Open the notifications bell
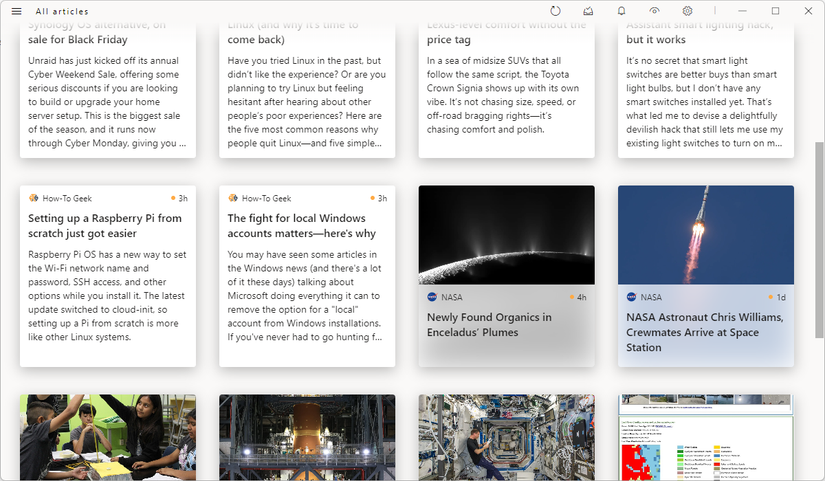This screenshot has height=481, width=825. (621, 11)
